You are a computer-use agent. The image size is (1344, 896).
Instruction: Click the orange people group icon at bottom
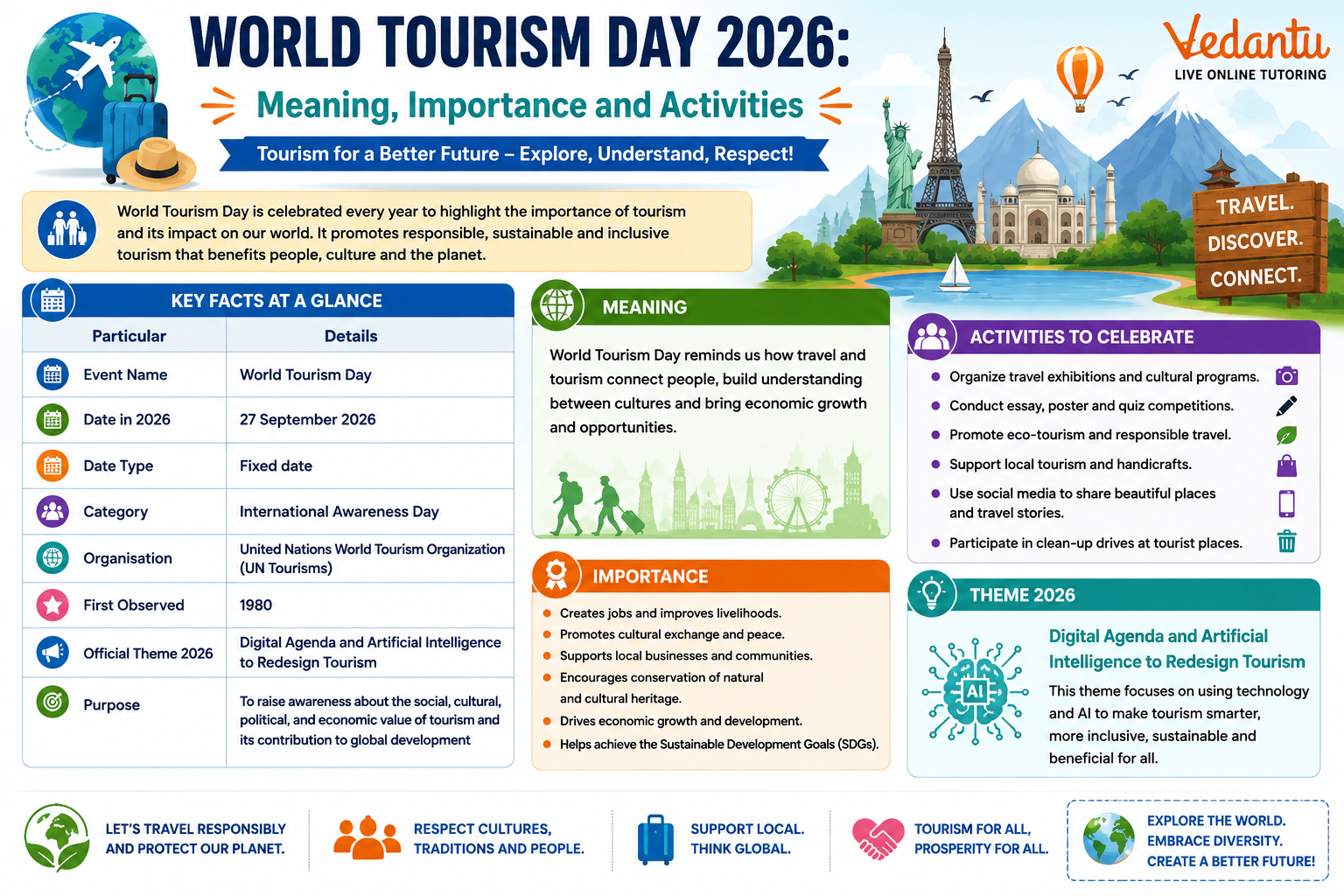367,837
